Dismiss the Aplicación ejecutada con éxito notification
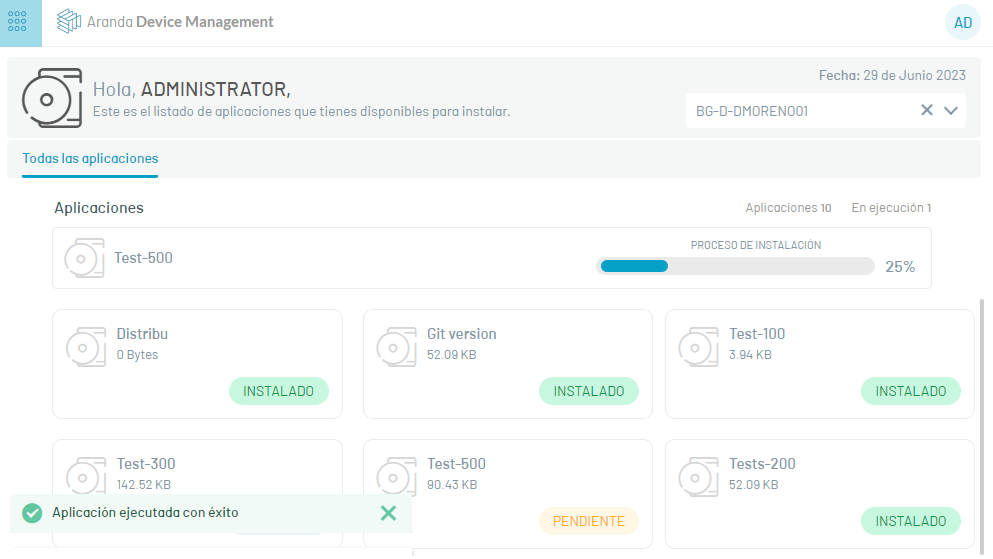 pyautogui.click(x=388, y=513)
